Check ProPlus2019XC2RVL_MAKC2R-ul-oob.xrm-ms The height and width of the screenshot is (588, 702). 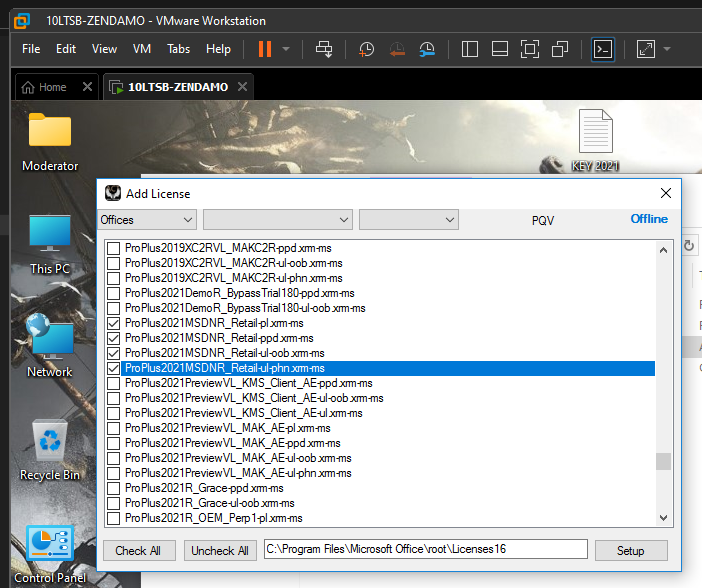point(114,263)
